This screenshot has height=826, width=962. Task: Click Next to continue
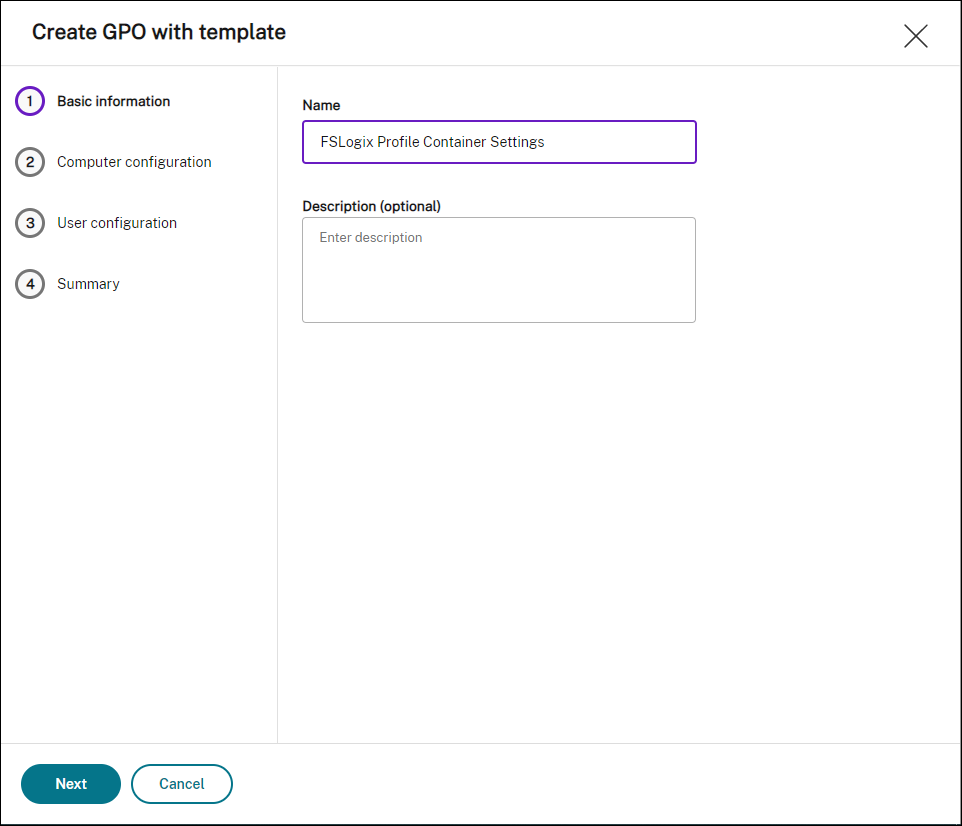tap(71, 784)
